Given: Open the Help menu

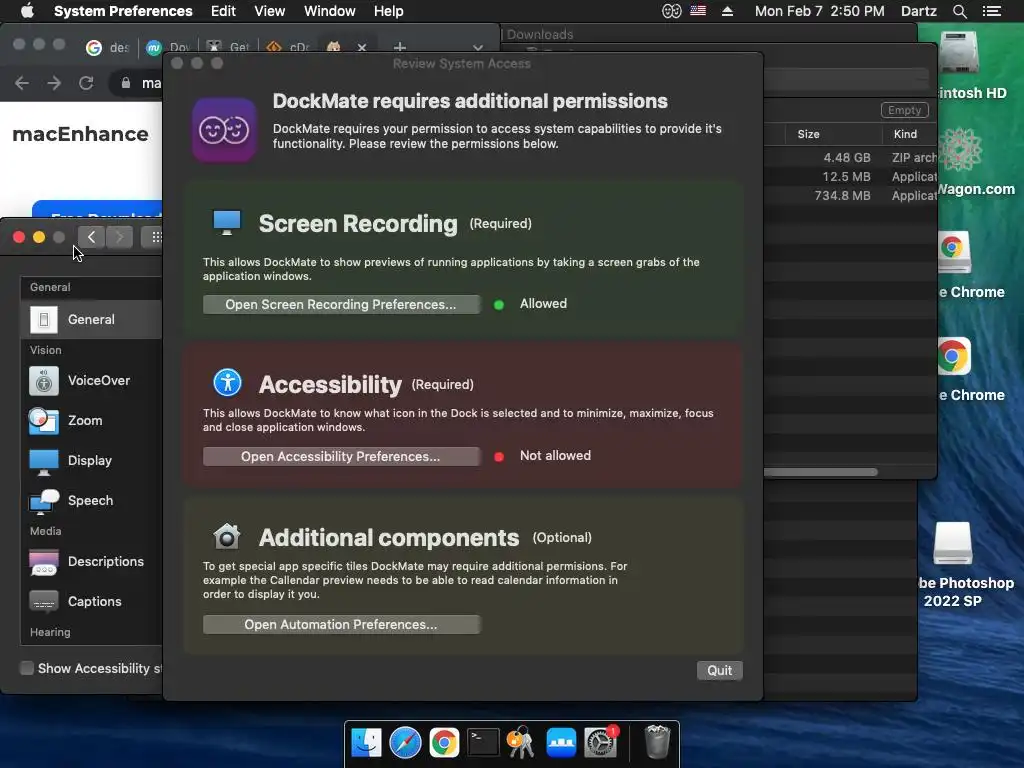Looking at the screenshot, I should pos(389,11).
